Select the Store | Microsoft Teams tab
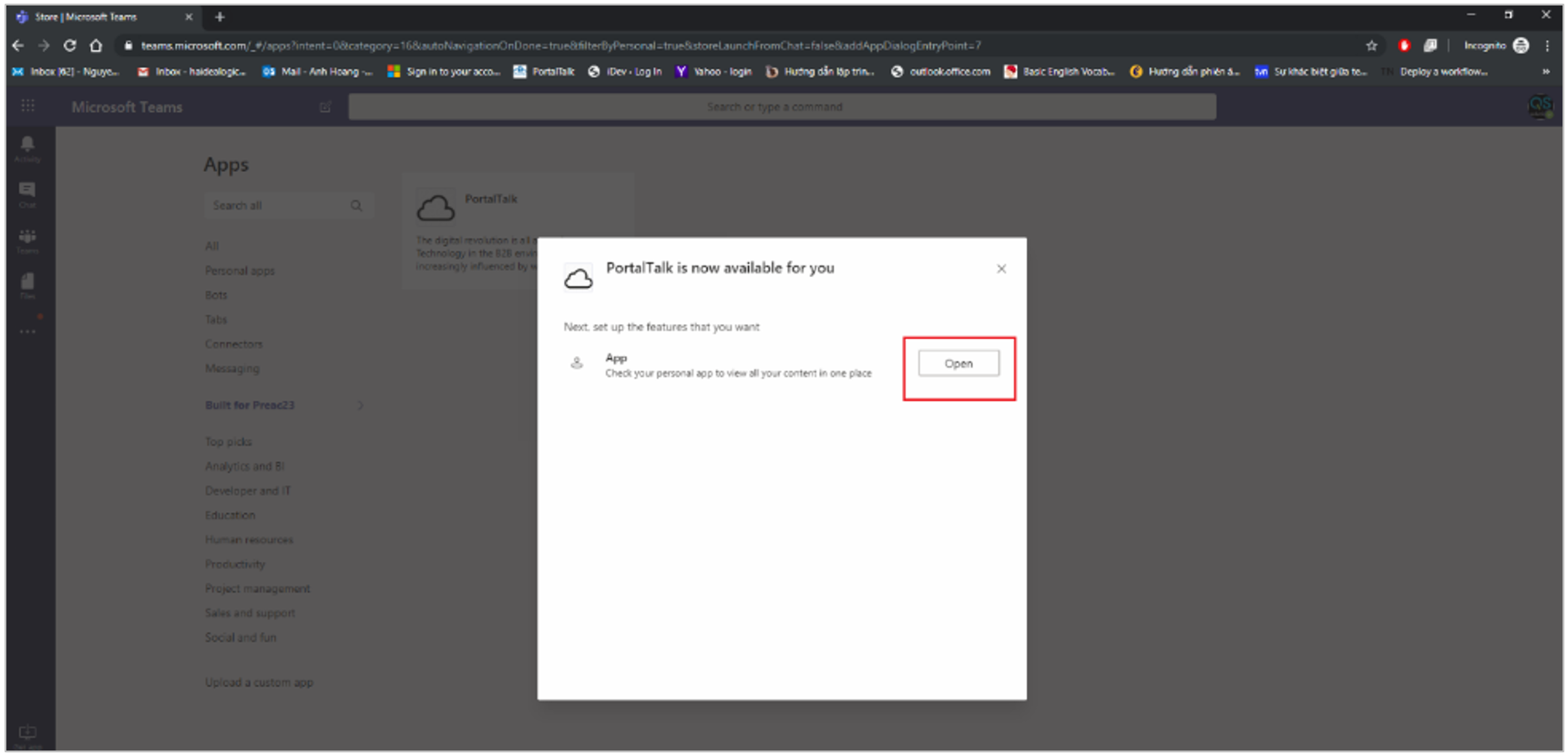 [104, 16]
